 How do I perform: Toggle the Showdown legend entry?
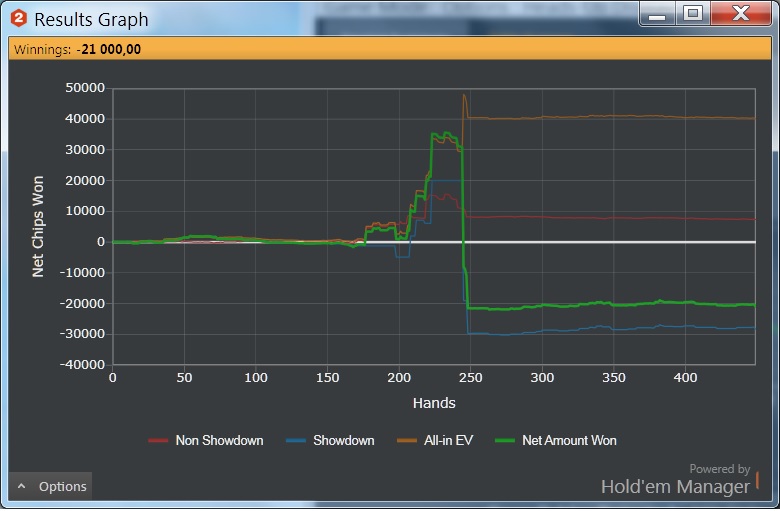point(330,440)
